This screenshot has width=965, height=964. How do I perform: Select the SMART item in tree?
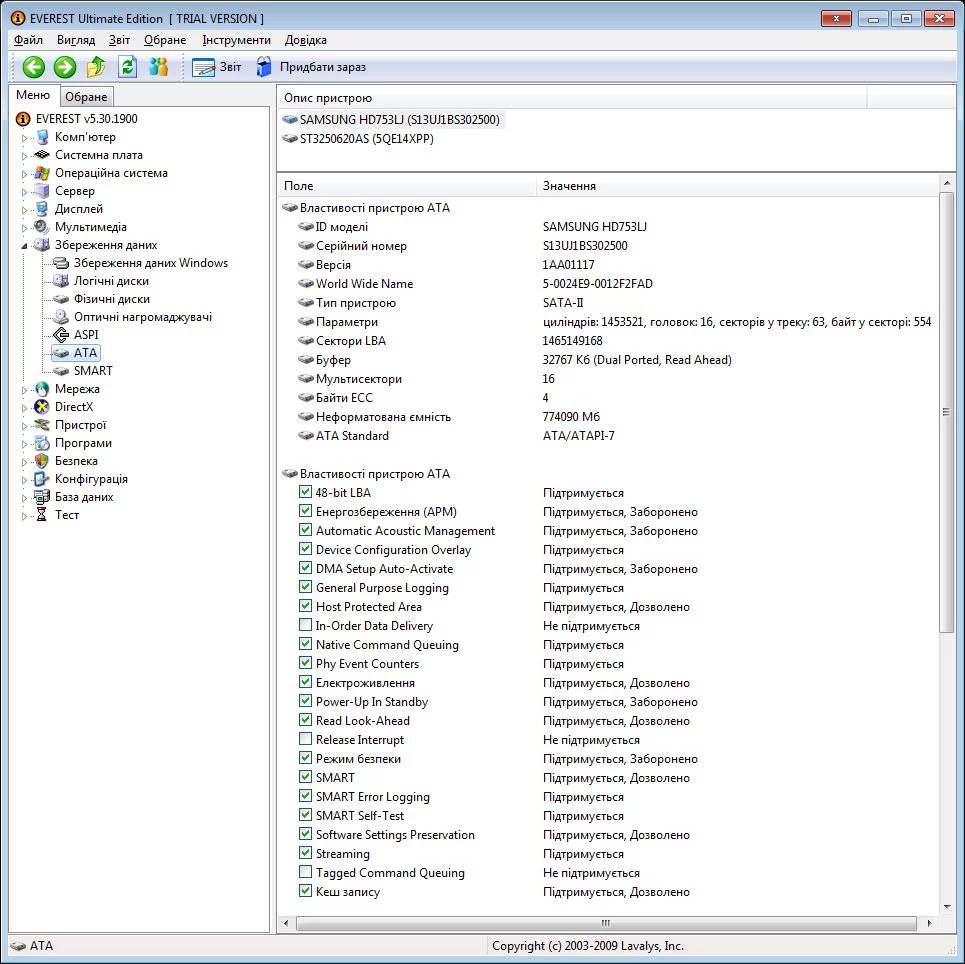point(92,371)
